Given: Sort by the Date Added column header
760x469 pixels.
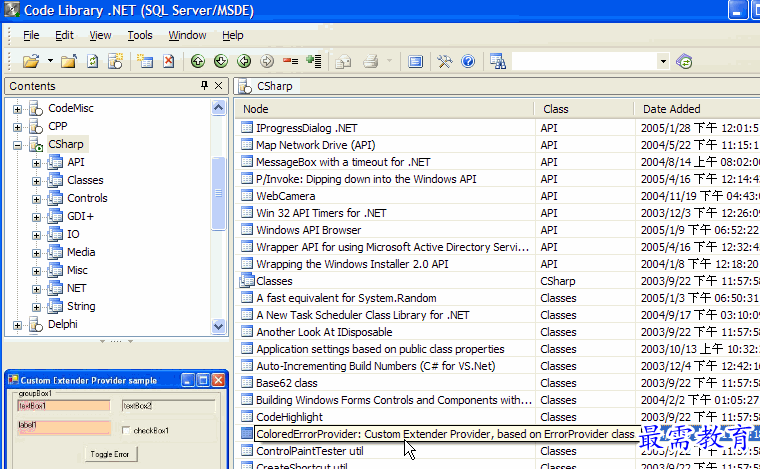Looking at the screenshot, I should pyautogui.click(x=697, y=109).
